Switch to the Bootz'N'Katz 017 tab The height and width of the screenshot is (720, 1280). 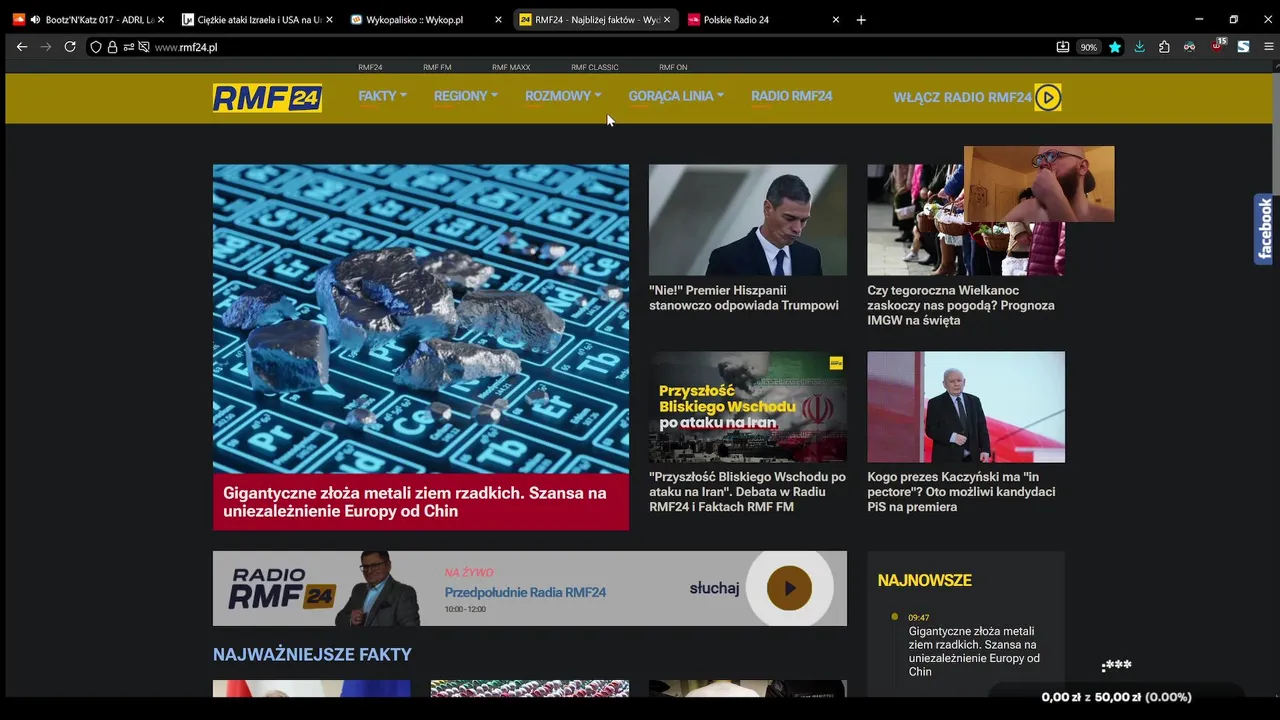(88, 20)
